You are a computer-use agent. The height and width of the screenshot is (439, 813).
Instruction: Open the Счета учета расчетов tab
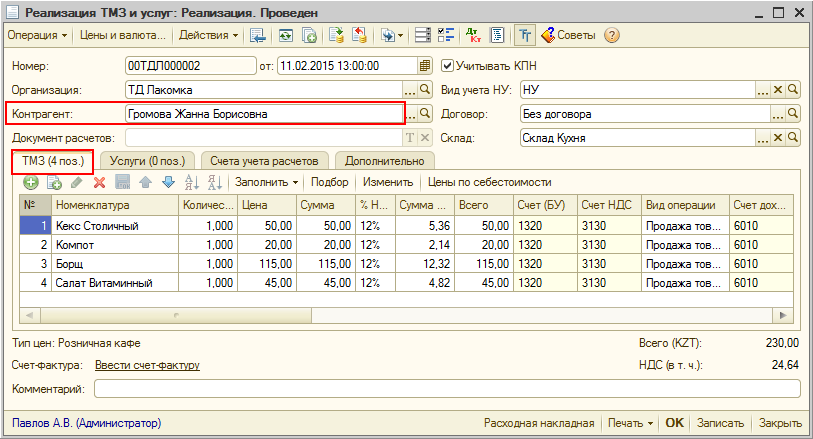click(264, 161)
